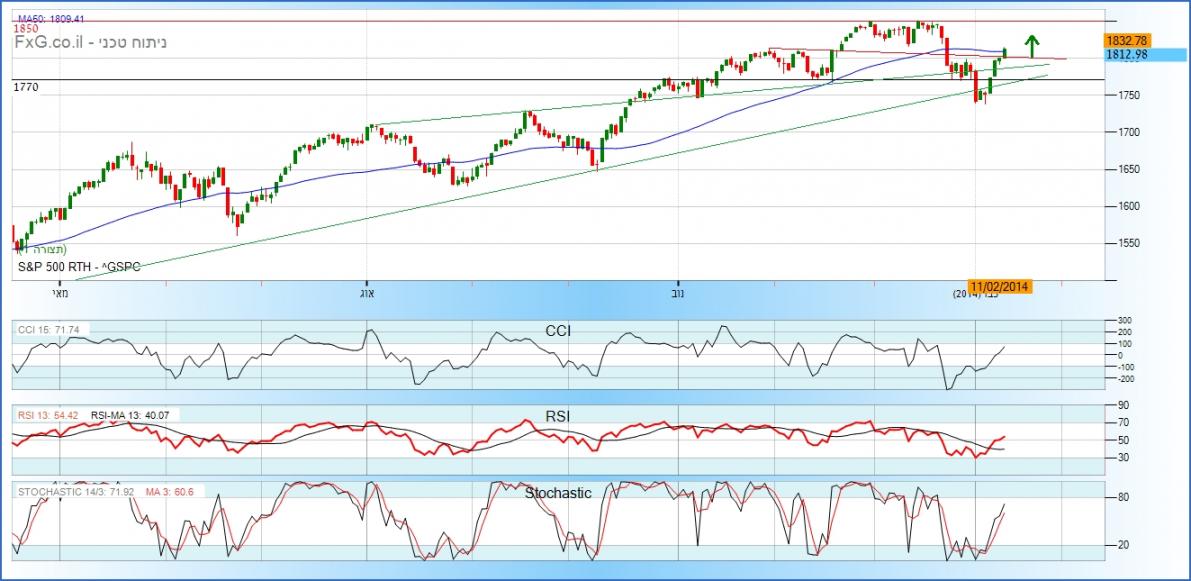Viewport: 1191px width, 581px height.
Task: Click the green upward arrow annotation
Action: [x=1033, y=45]
